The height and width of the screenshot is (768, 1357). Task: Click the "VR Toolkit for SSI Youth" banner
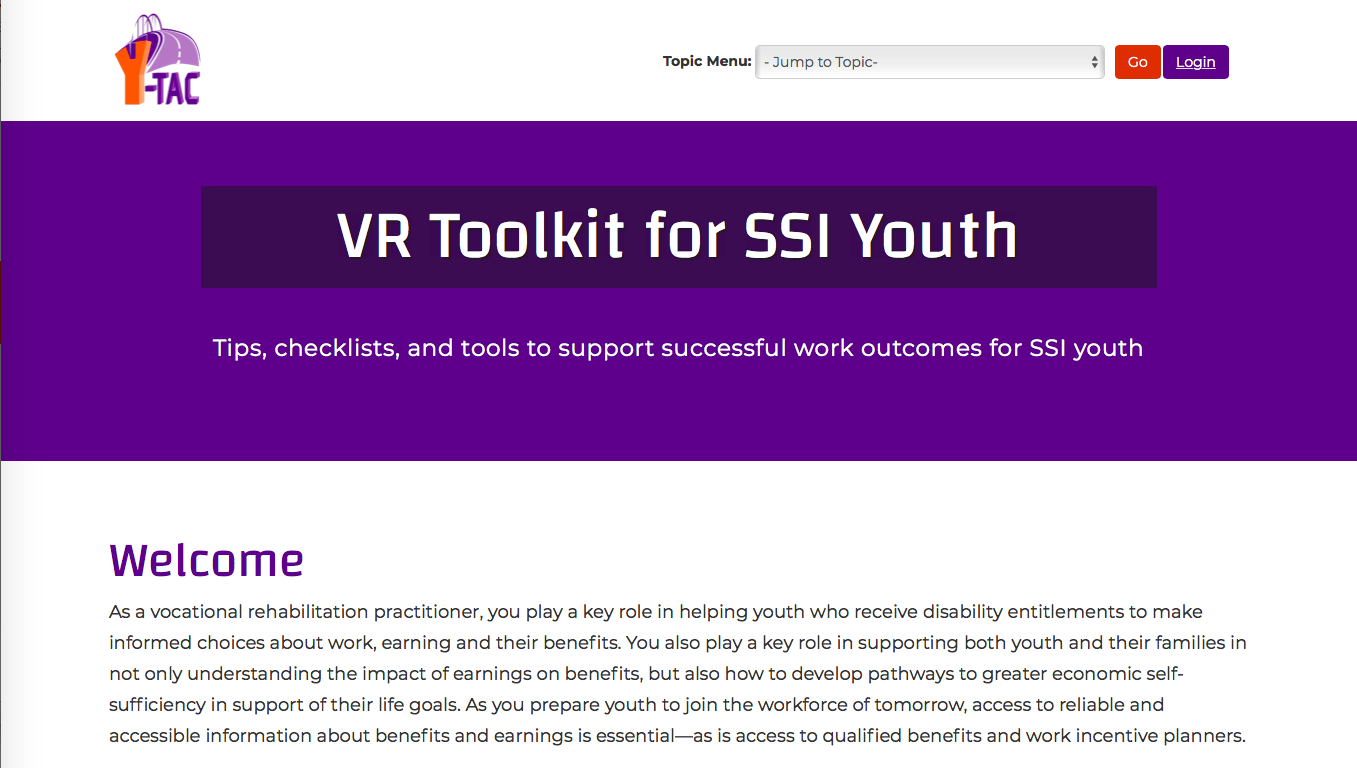(x=678, y=236)
